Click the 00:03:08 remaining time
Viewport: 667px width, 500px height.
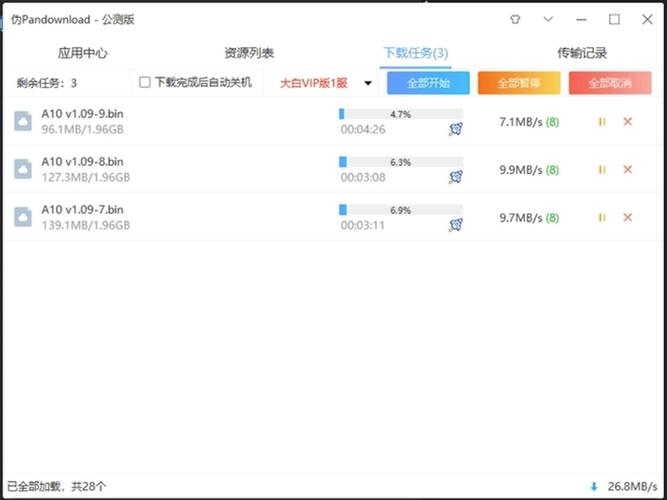[x=363, y=177]
